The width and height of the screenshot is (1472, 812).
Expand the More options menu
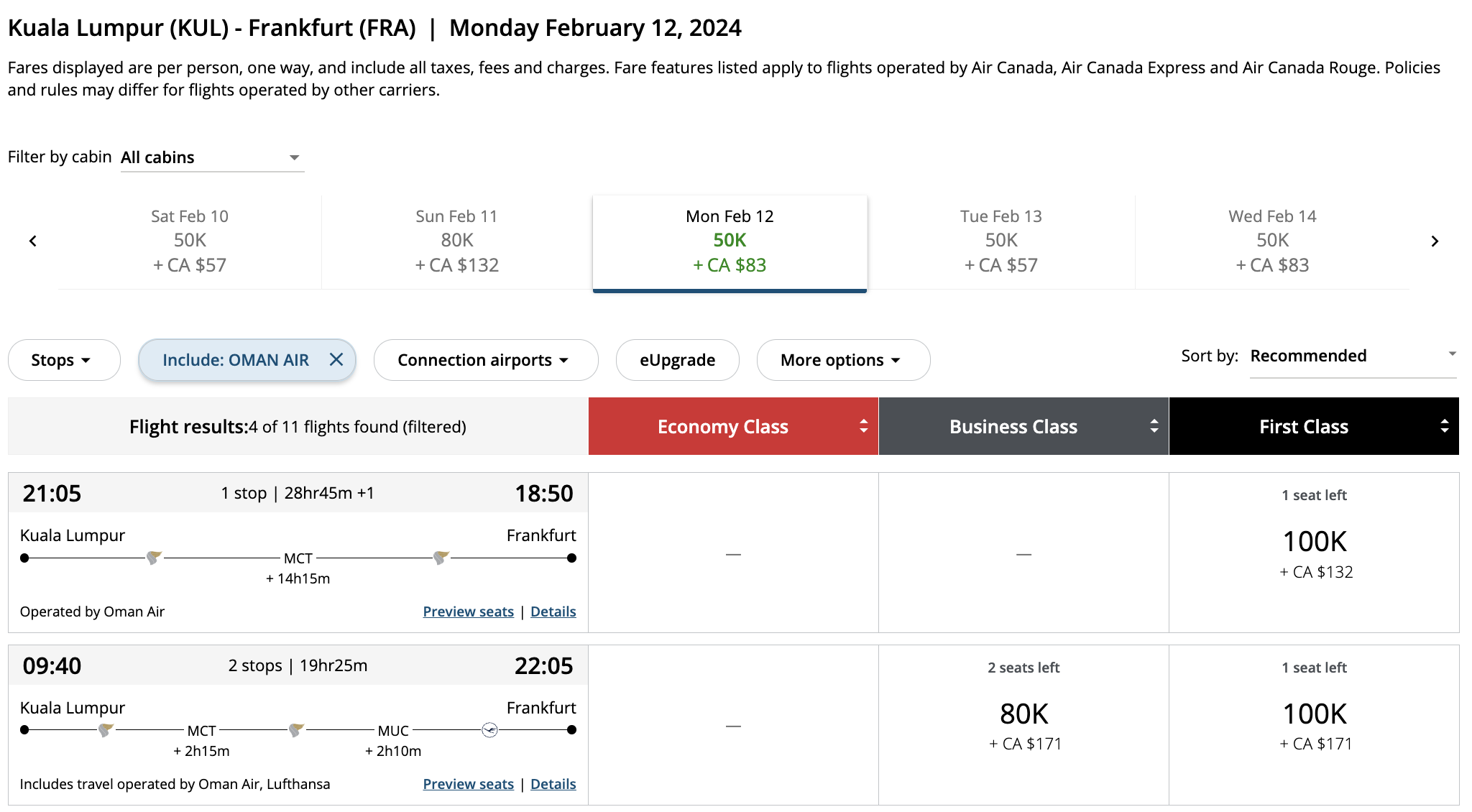pyautogui.click(x=842, y=360)
